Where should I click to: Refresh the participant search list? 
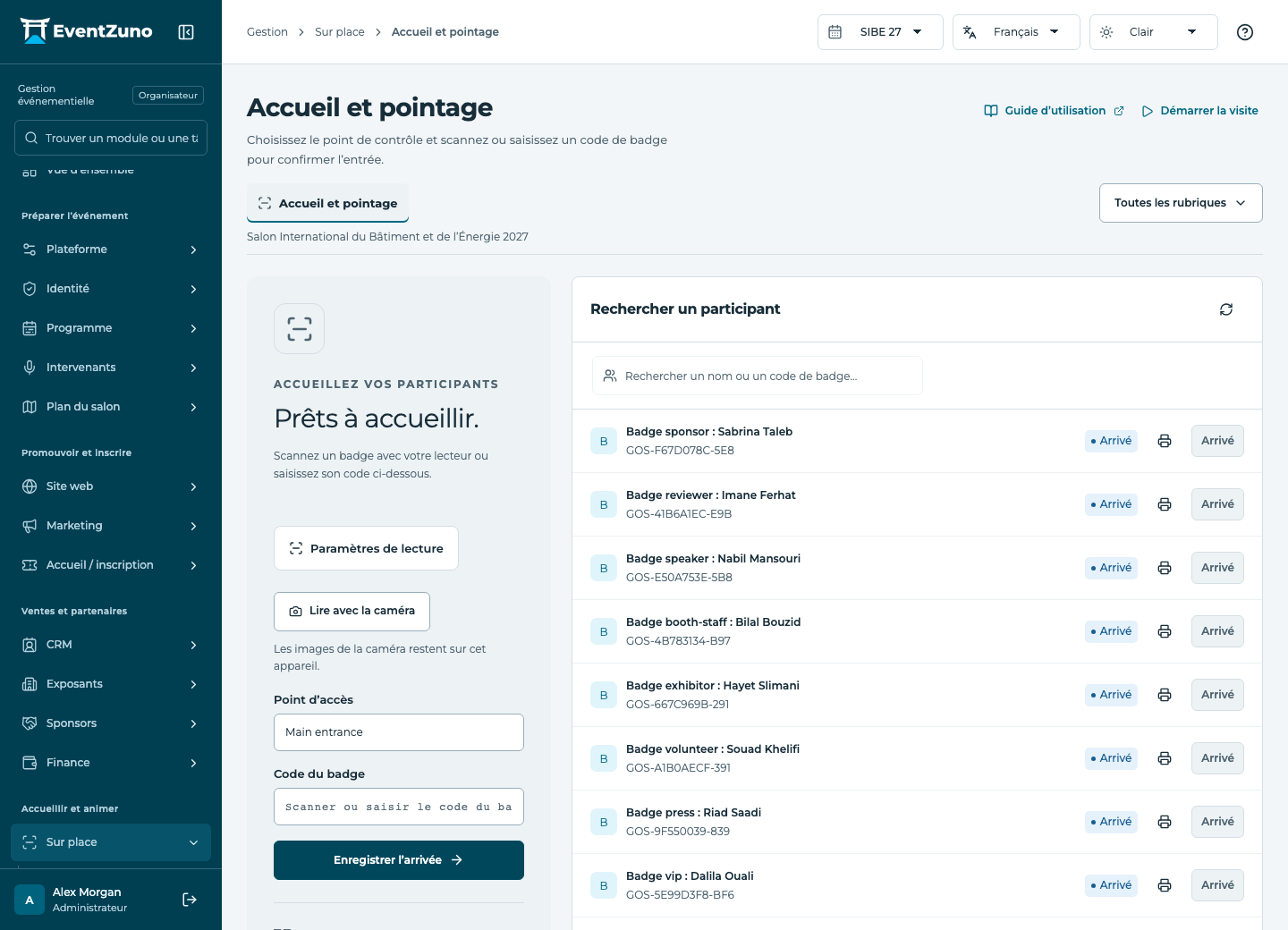coord(1226,309)
